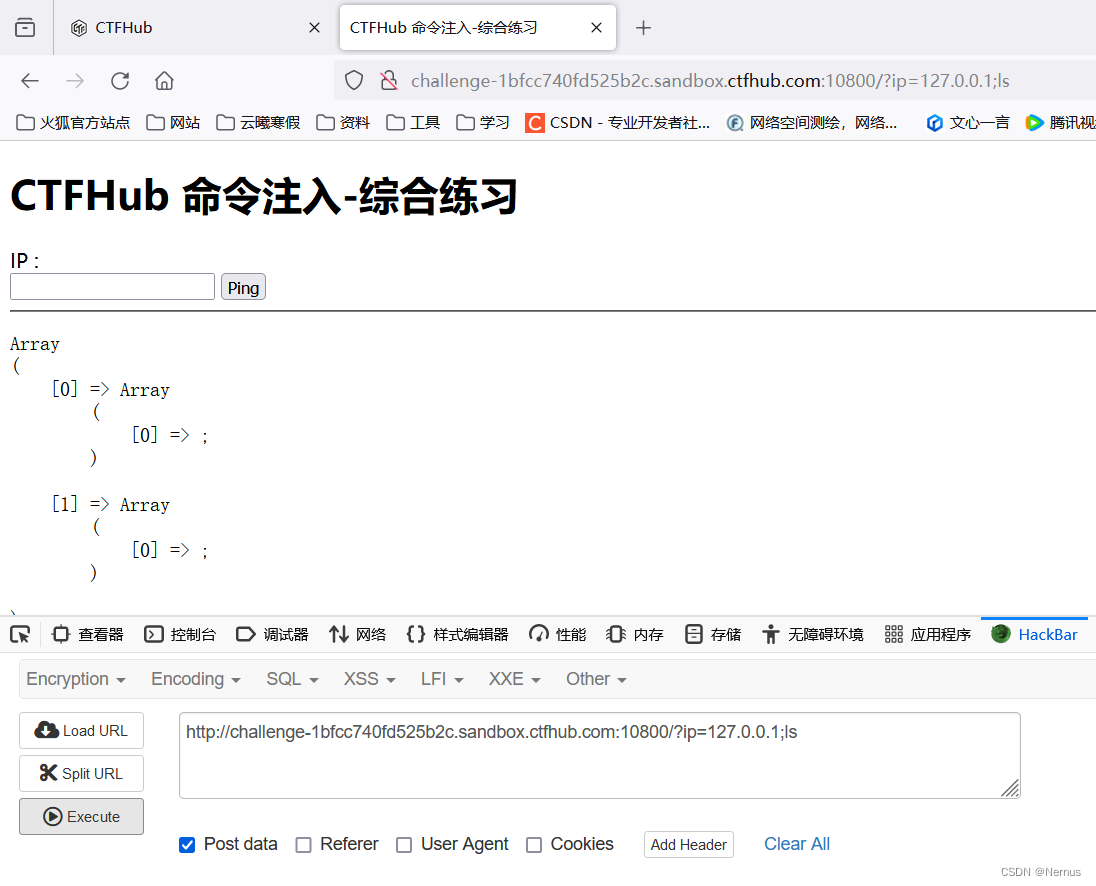
Task: Open the 控制台 console tab
Action: click(x=180, y=634)
